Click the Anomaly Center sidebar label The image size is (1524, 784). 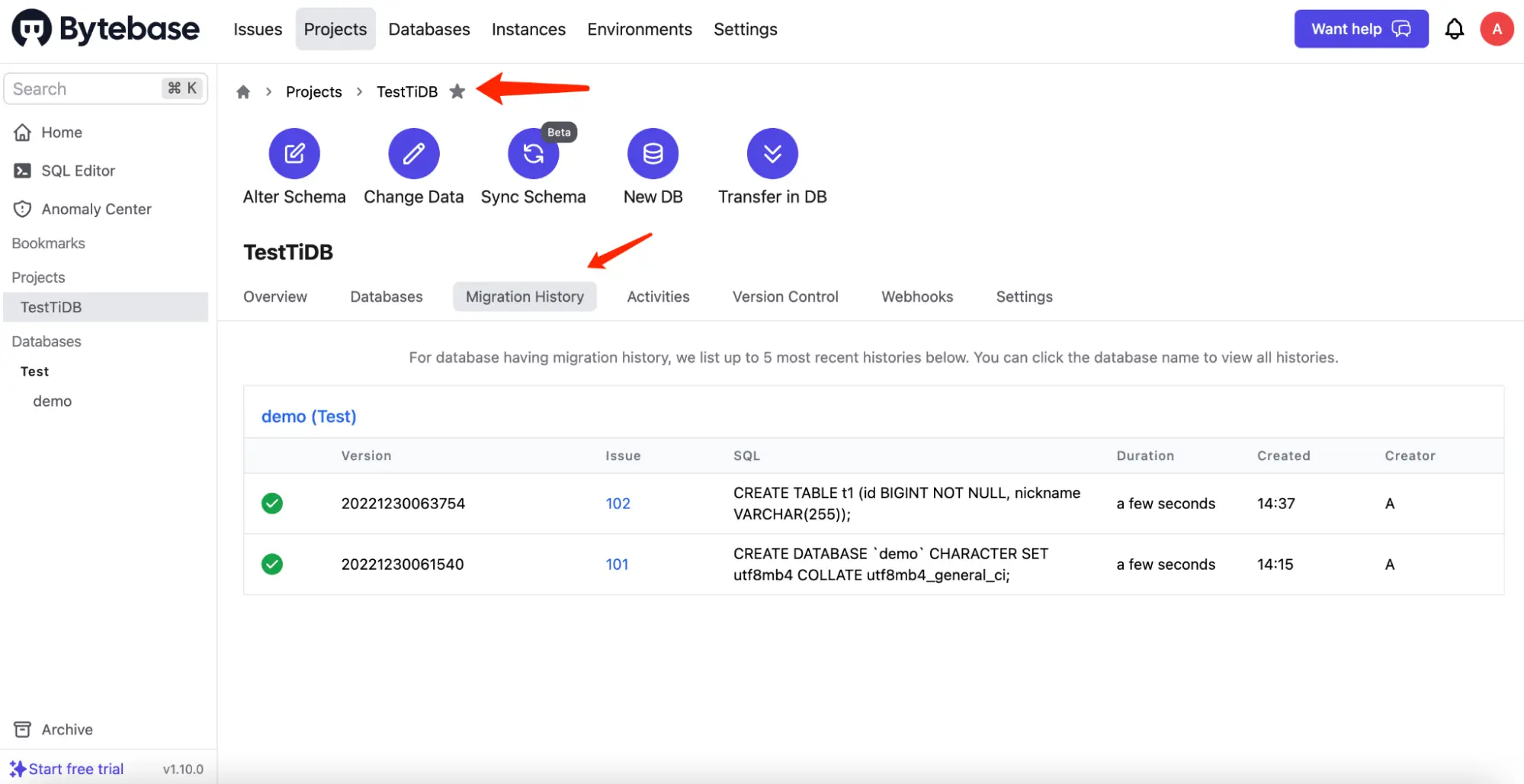coord(97,209)
